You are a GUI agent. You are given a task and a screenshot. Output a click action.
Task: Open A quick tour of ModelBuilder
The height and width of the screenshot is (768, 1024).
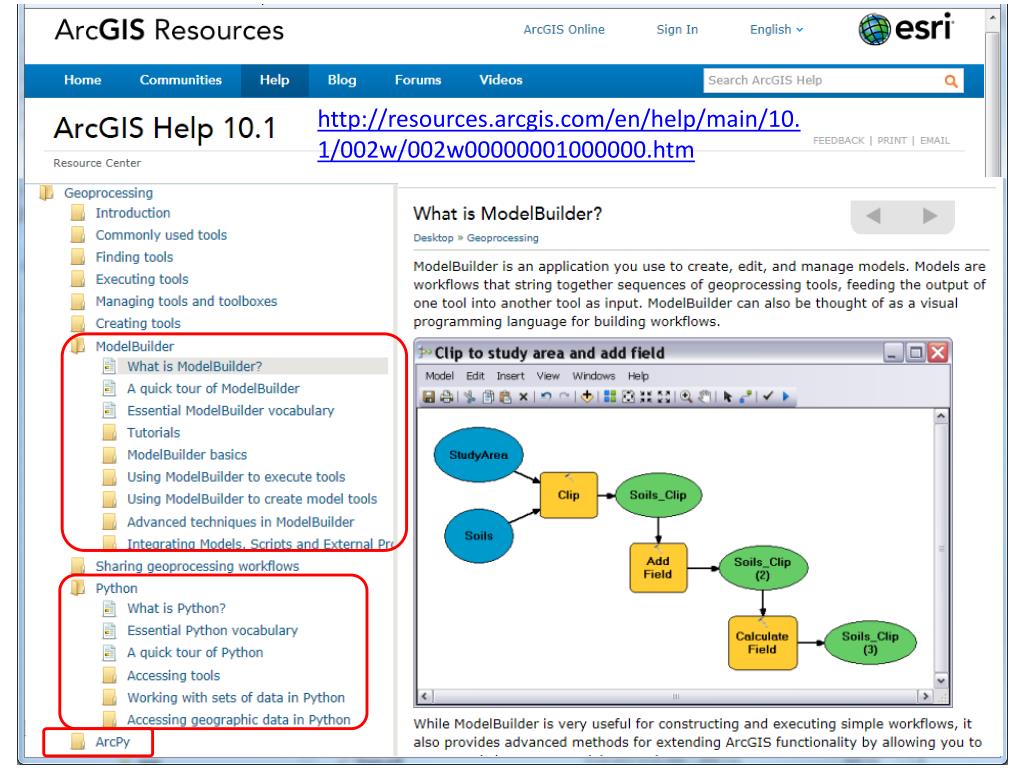pos(213,389)
